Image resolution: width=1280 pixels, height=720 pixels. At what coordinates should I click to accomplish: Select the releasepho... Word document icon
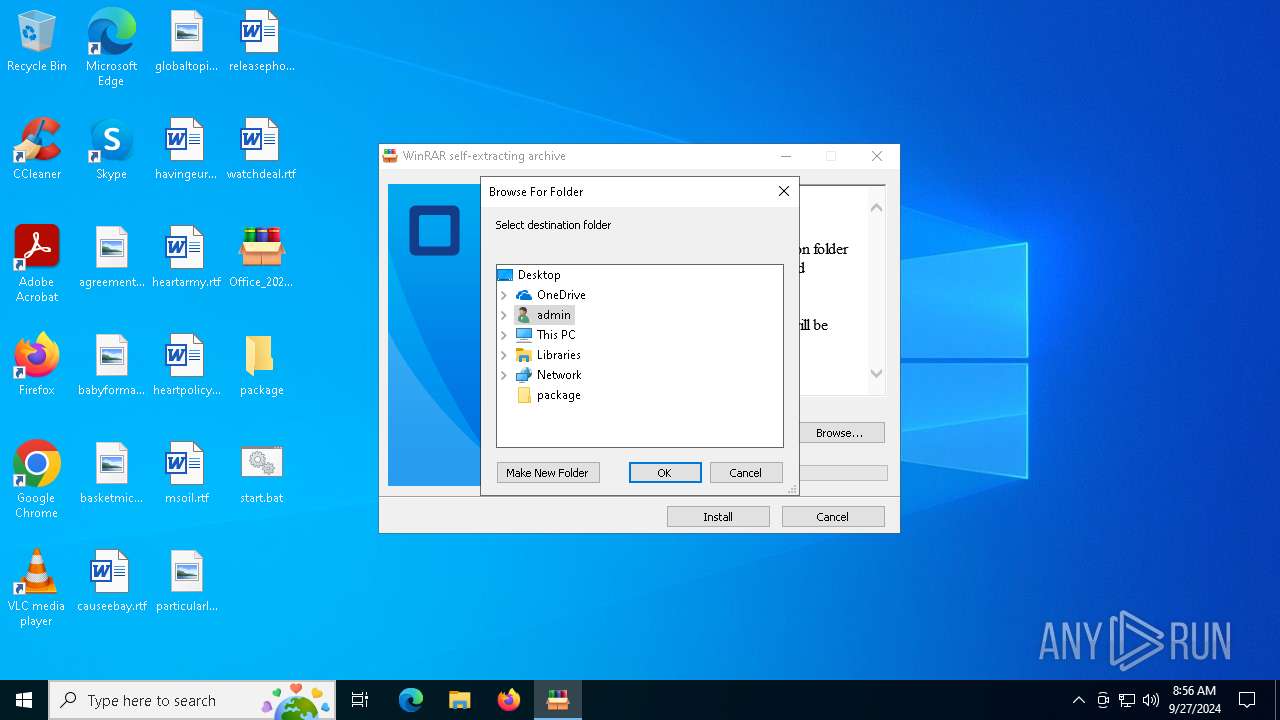pyautogui.click(x=261, y=42)
